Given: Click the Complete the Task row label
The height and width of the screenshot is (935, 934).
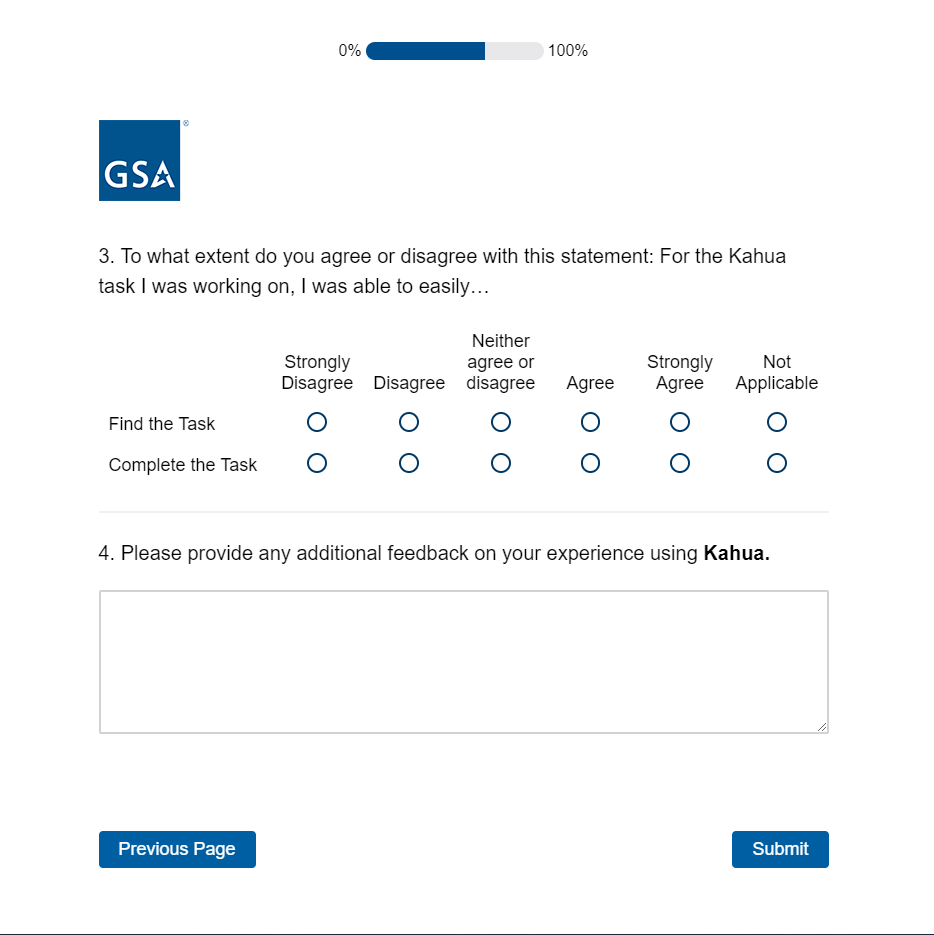Looking at the screenshot, I should pyautogui.click(x=183, y=465).
